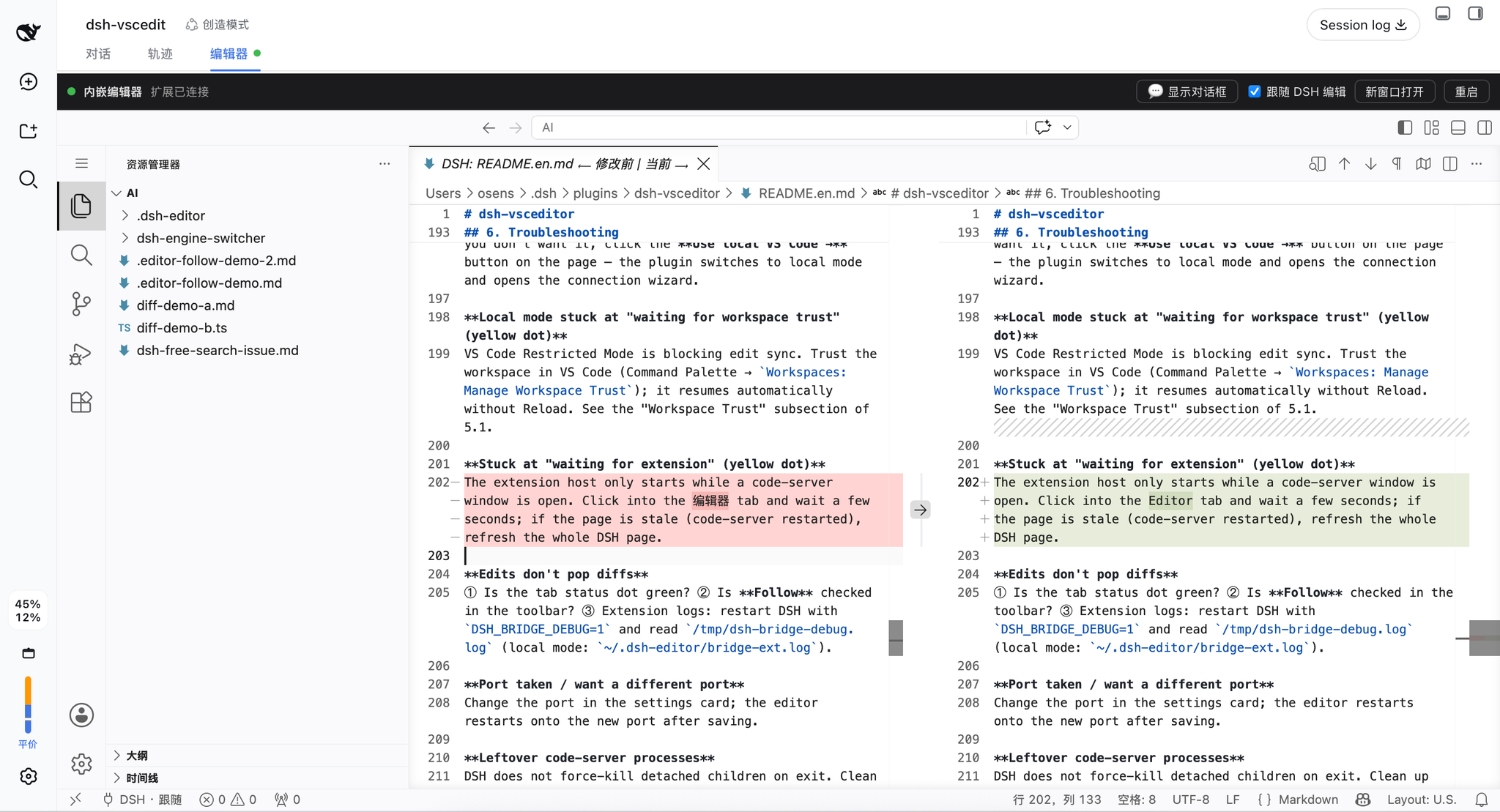Select UTF-8 encoding in status bar
This screenshot has width=1500, height=812.
coord(1191,800)
